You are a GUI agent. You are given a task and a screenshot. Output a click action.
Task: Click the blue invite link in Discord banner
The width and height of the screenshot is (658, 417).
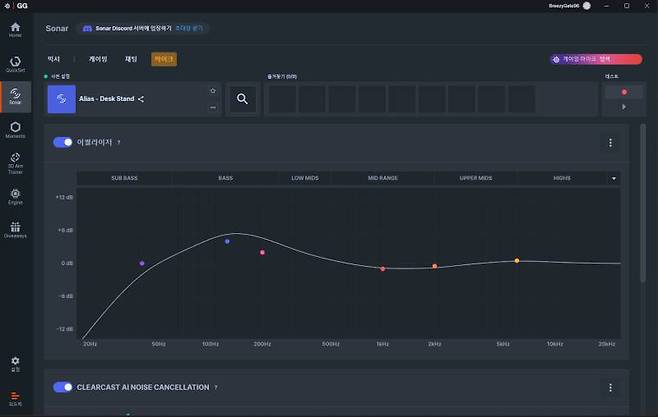(x=189, y=29)
